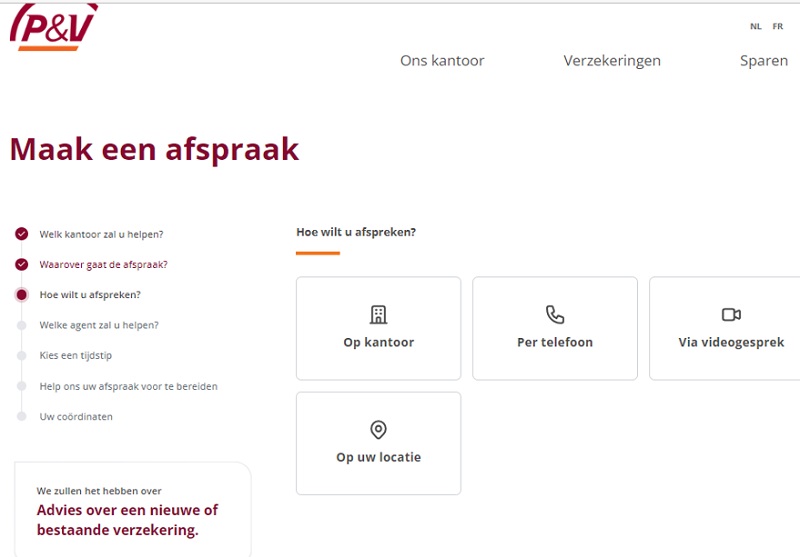
Task: Click the phone icon for Per telefoon
Action: (555, 315)
